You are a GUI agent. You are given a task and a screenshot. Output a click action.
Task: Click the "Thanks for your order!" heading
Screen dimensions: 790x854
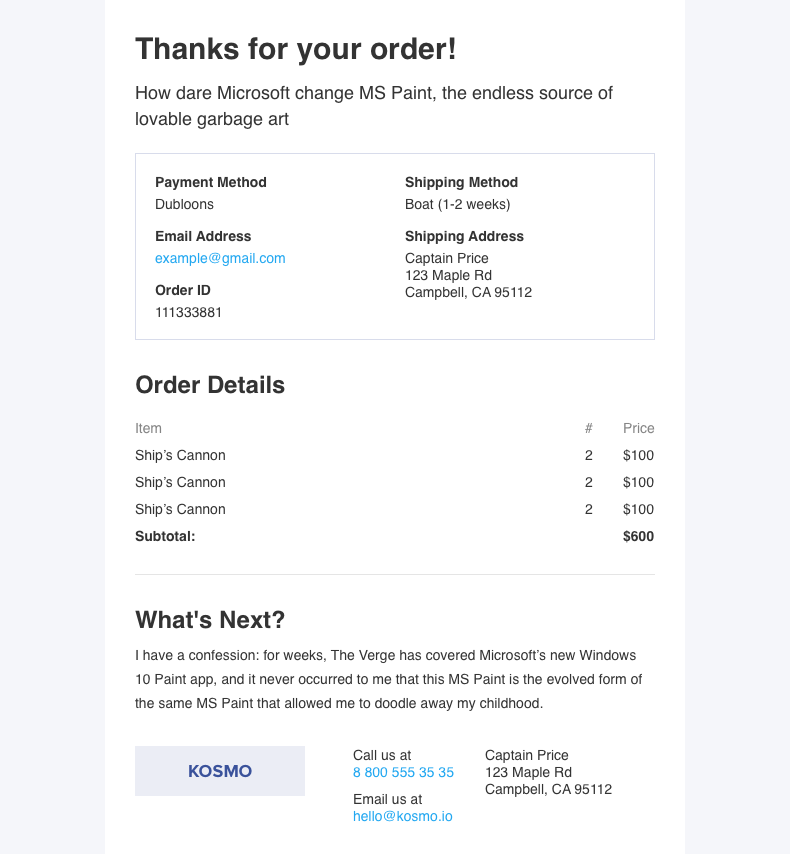click(295, 49)
